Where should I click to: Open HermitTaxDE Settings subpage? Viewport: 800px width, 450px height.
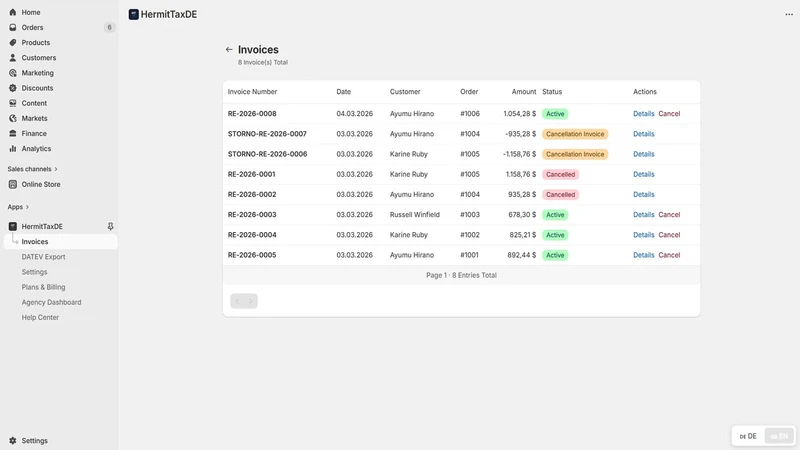coord(34,272)
